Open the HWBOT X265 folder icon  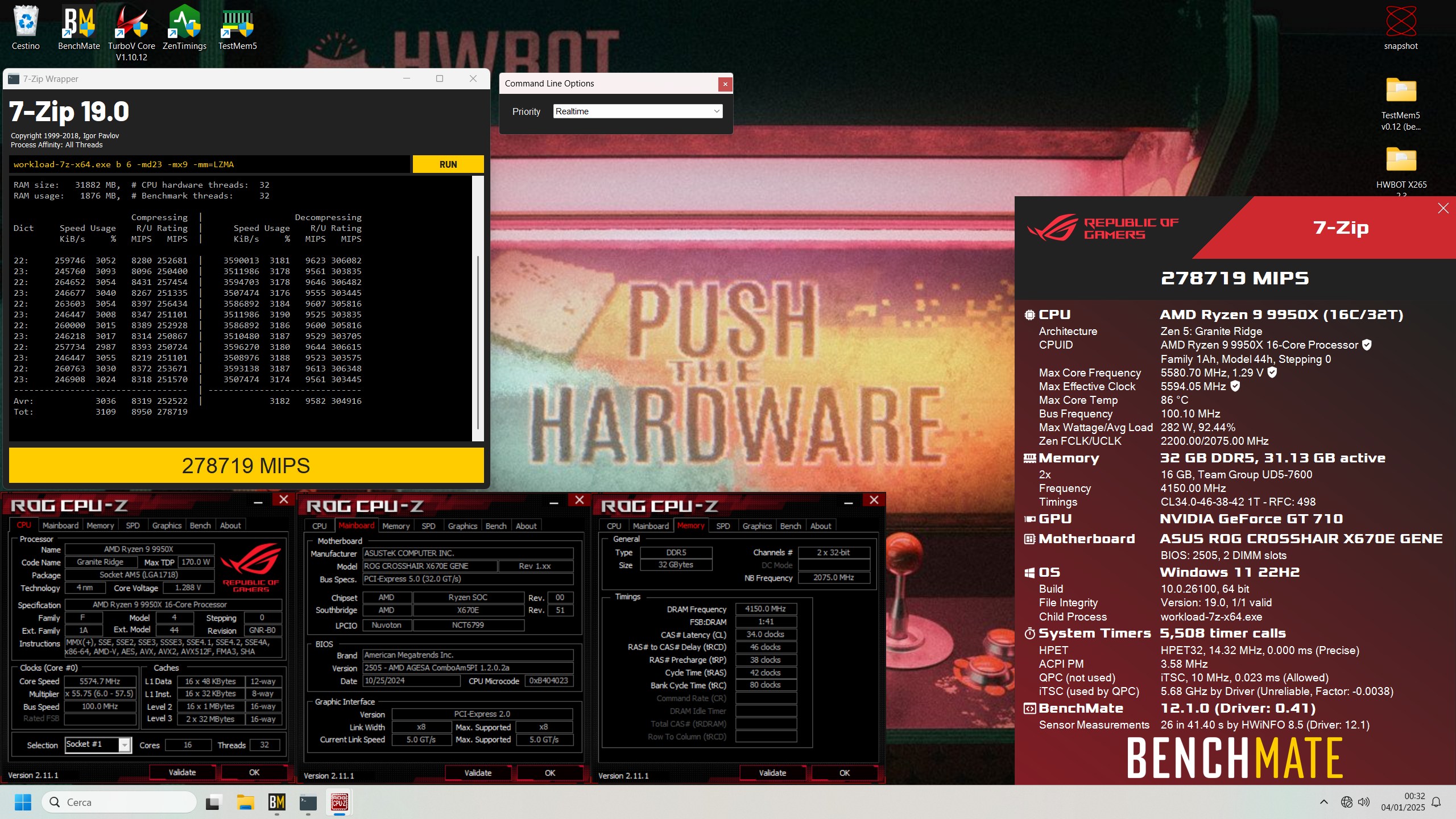pos(1401,168)
